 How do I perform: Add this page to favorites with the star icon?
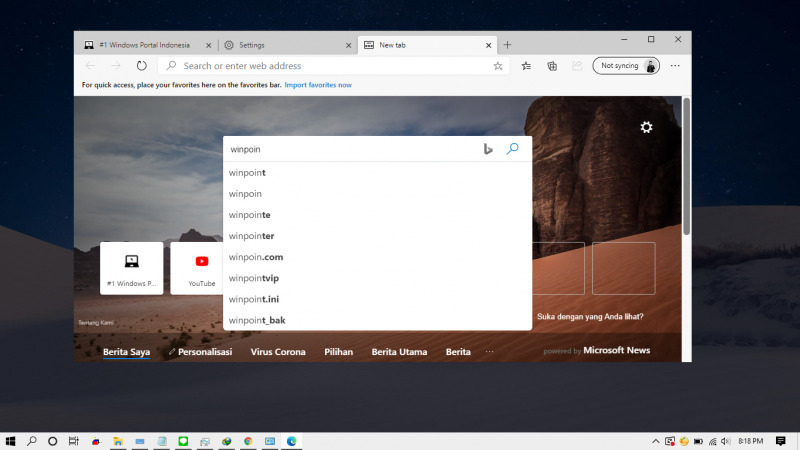click(498, 66)
